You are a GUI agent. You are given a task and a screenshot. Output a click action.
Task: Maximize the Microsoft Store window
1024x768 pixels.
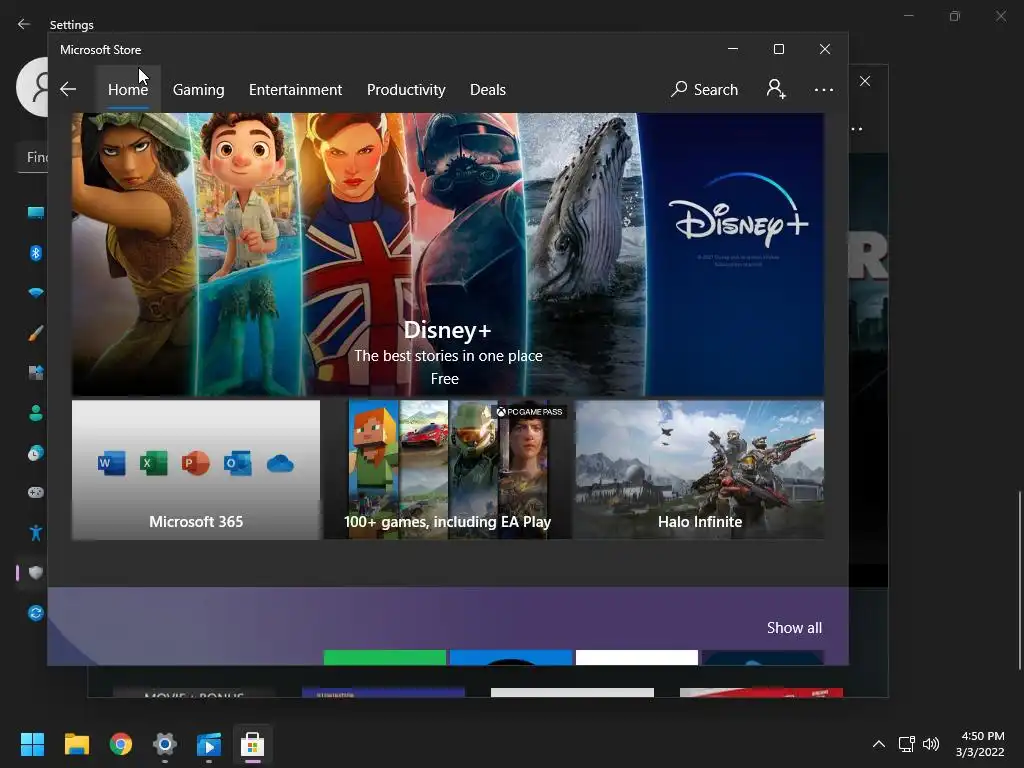(x=778, y=50)
